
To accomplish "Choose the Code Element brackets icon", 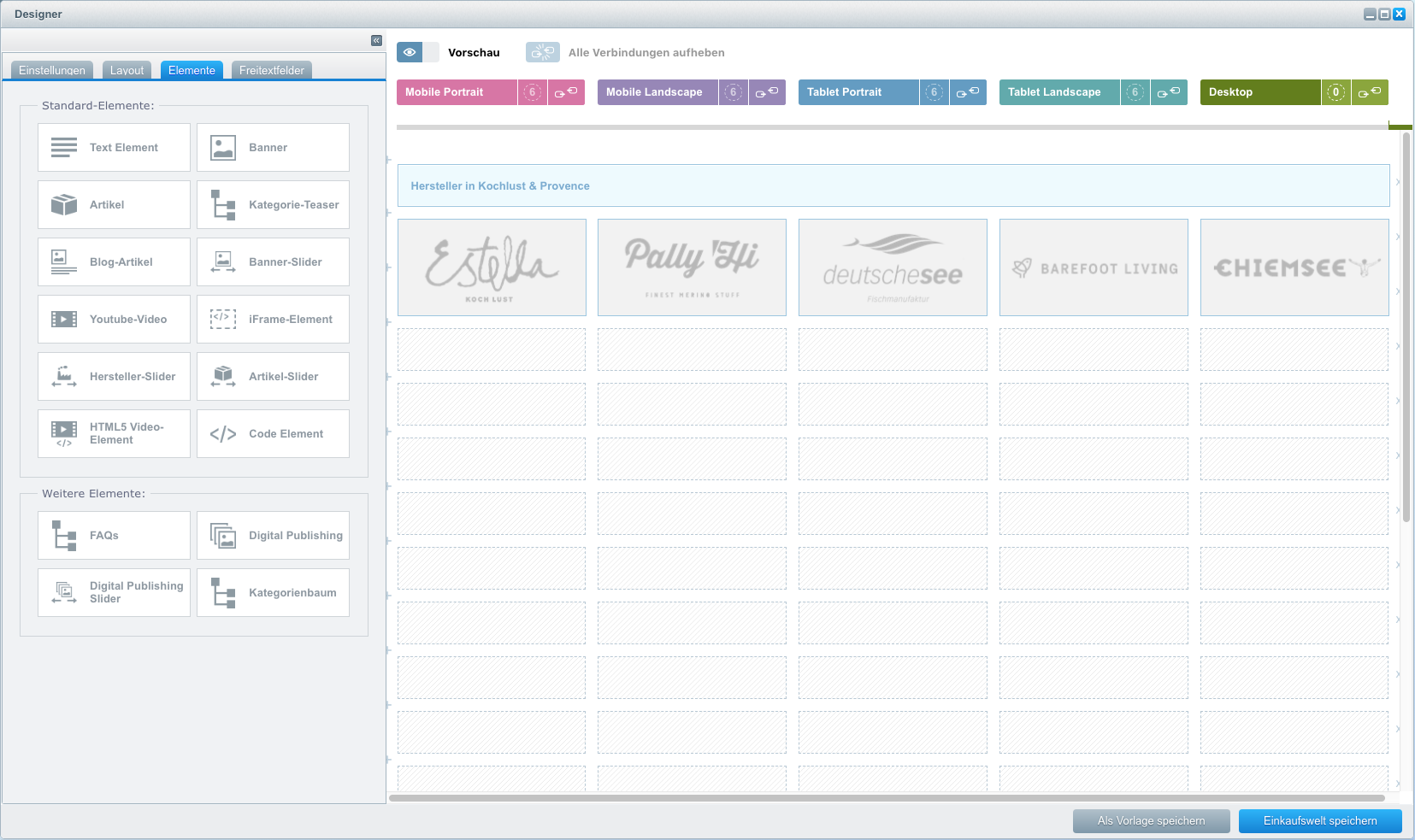I will (223, 433).
